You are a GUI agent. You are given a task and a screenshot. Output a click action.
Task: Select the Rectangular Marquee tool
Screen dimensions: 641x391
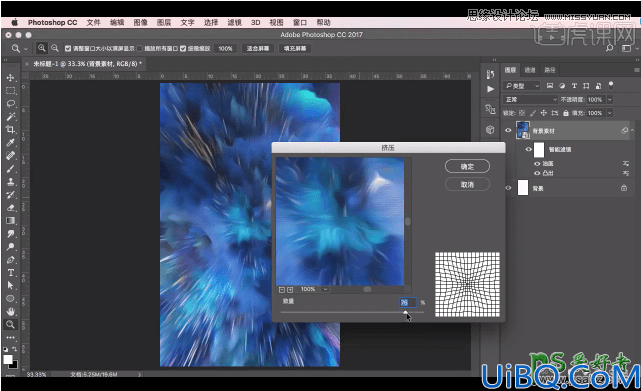[x=11, y=90]
